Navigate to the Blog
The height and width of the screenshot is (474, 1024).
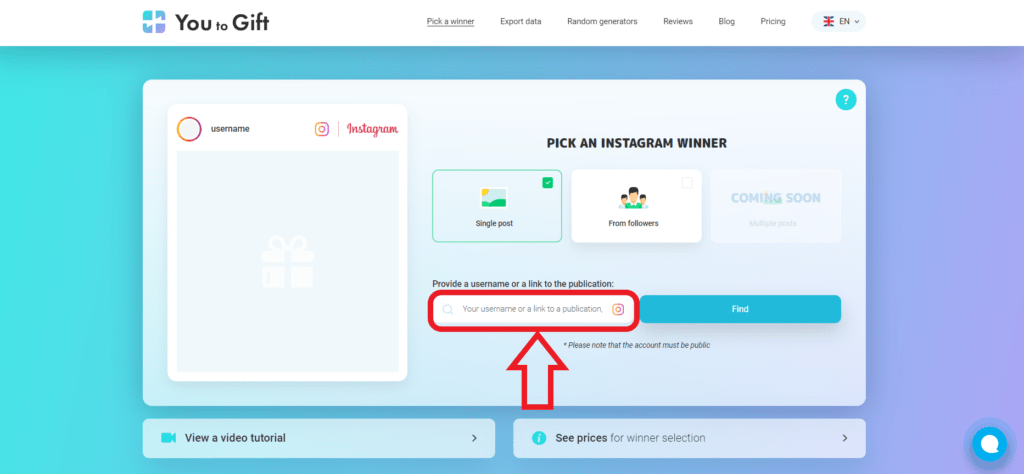tap(726, 22)
